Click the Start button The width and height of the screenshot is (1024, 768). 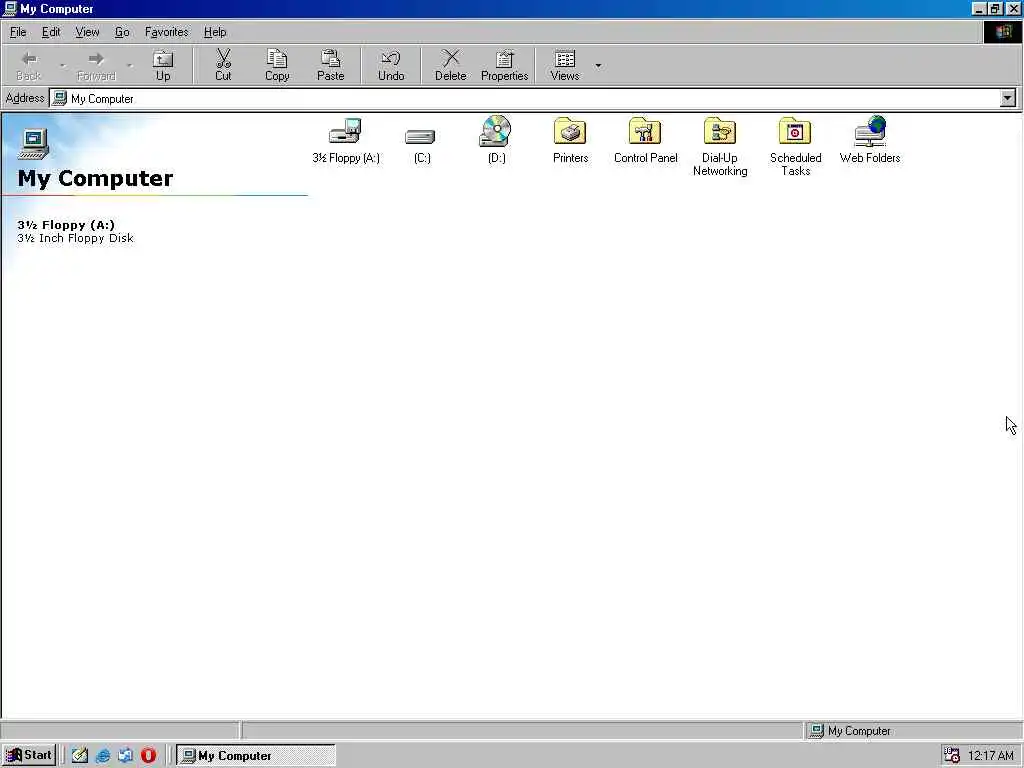pos(29,755)
